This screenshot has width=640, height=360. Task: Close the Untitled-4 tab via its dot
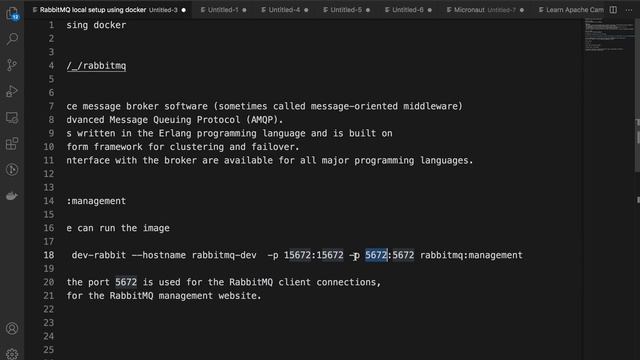(x=306, y=10)
